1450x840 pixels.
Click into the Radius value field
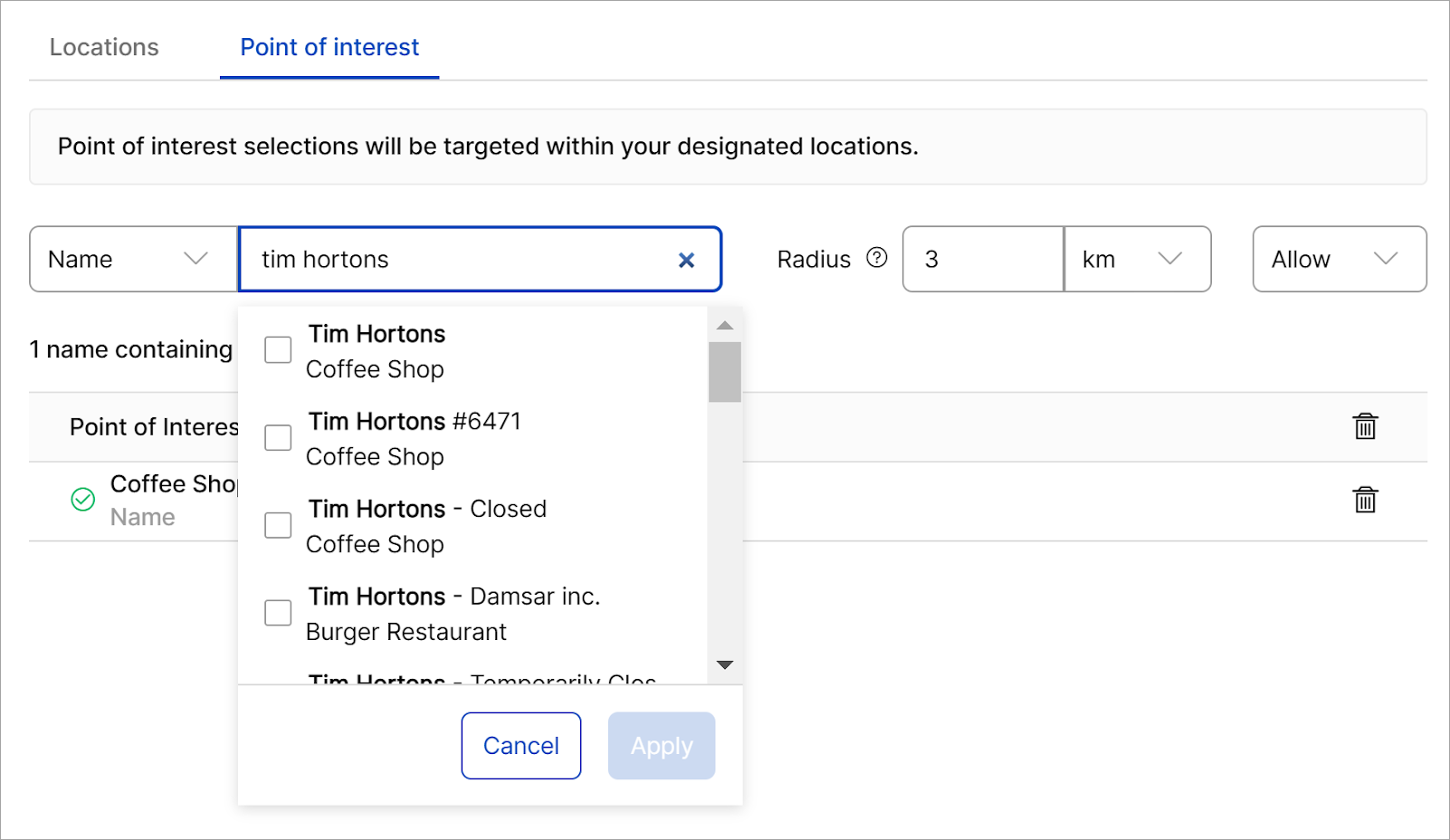tap(982, 260)
